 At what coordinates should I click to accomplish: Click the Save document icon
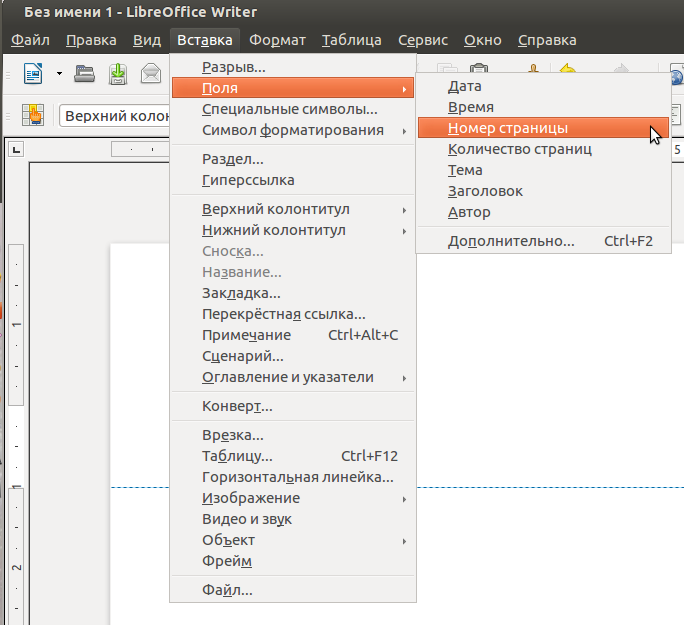tap(118, 73)
